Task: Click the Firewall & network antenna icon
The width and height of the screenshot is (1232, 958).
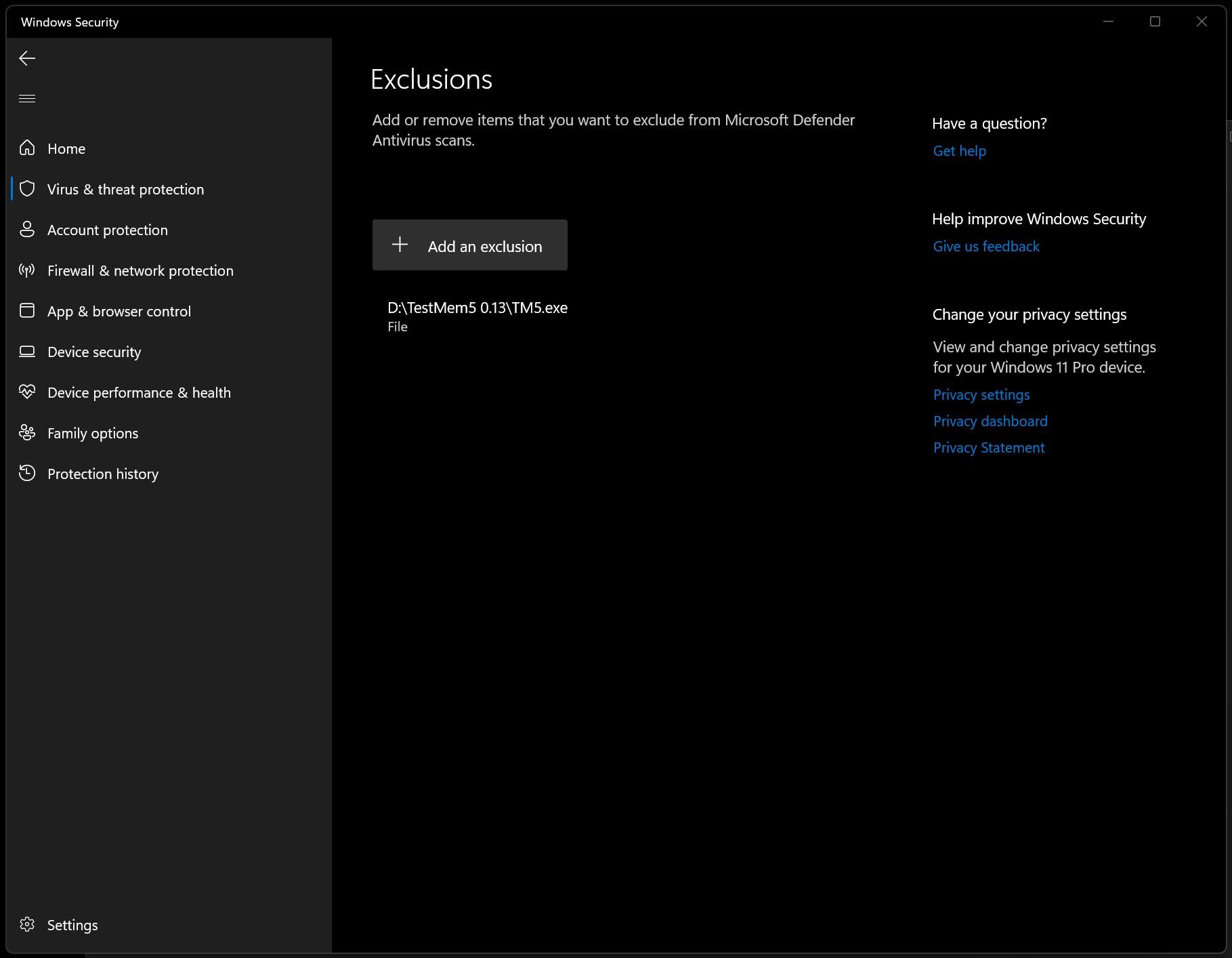Action: pos(27,270)
